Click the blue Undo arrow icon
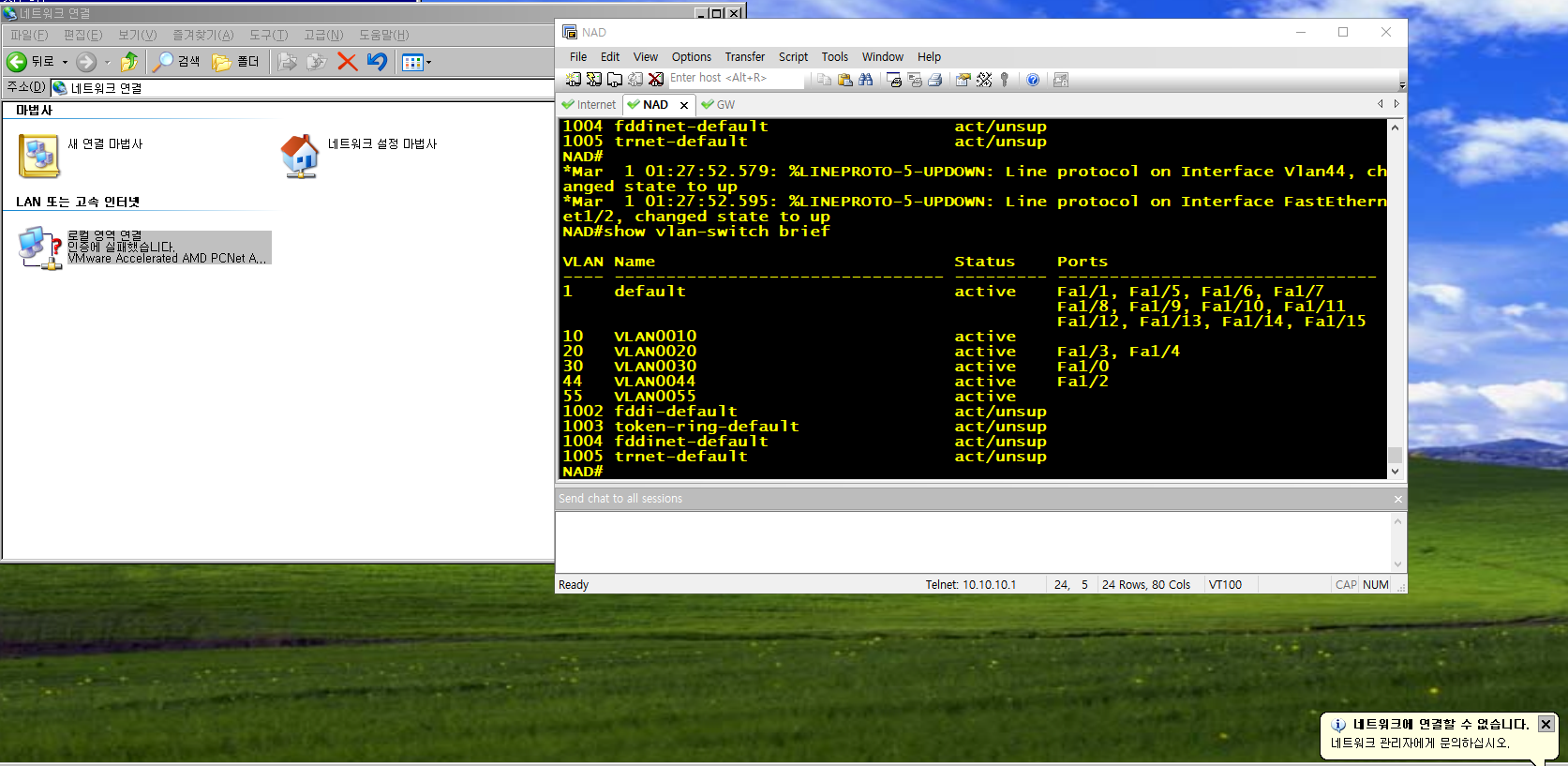Image resolution: width=1568 pixels, height=766 pixels. [377, 62]
